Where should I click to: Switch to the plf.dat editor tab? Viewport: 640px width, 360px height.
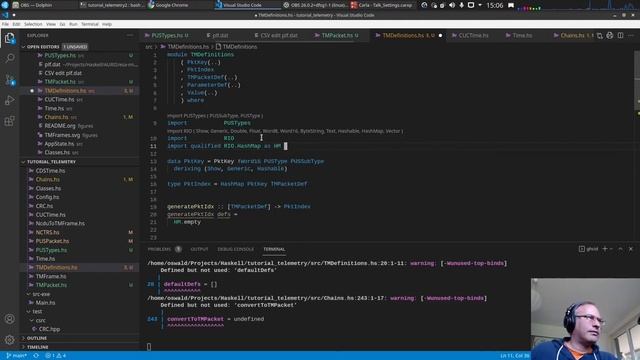point(220,36)
